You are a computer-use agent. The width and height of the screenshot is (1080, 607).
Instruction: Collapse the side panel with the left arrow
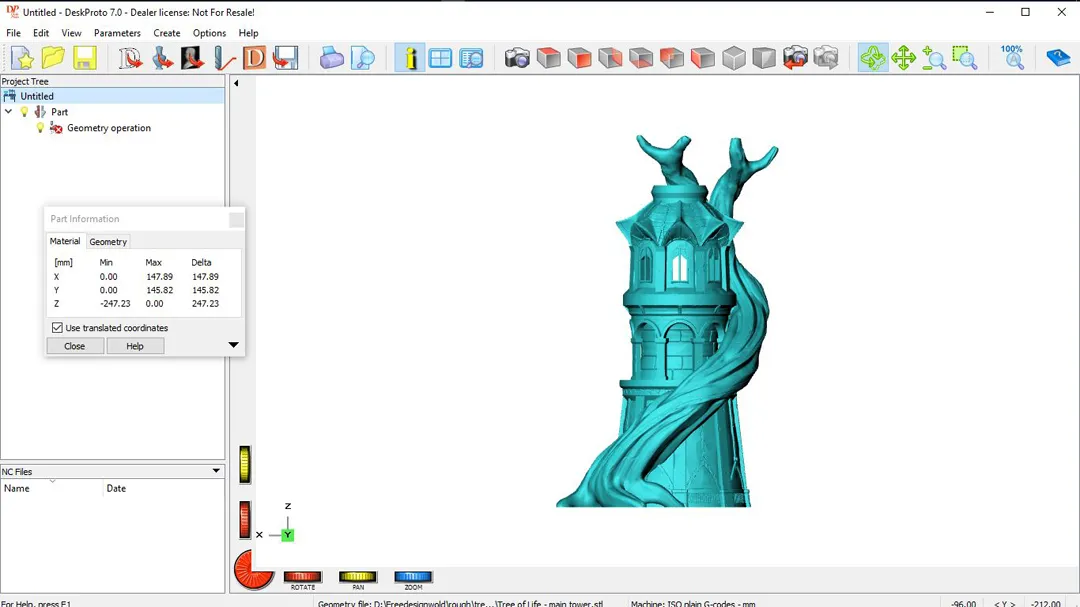(236, 83)
